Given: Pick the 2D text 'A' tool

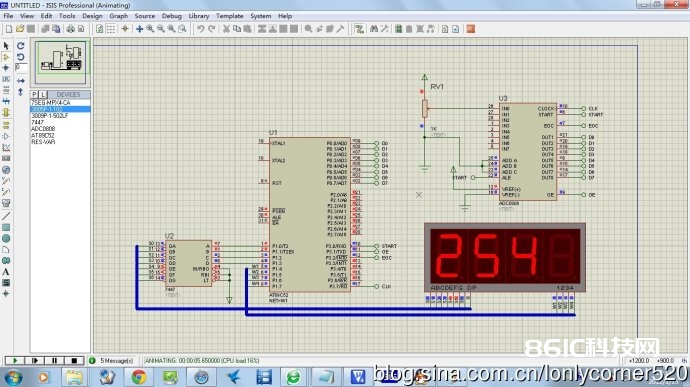Looking at the screenshot, I should (6, 272).
